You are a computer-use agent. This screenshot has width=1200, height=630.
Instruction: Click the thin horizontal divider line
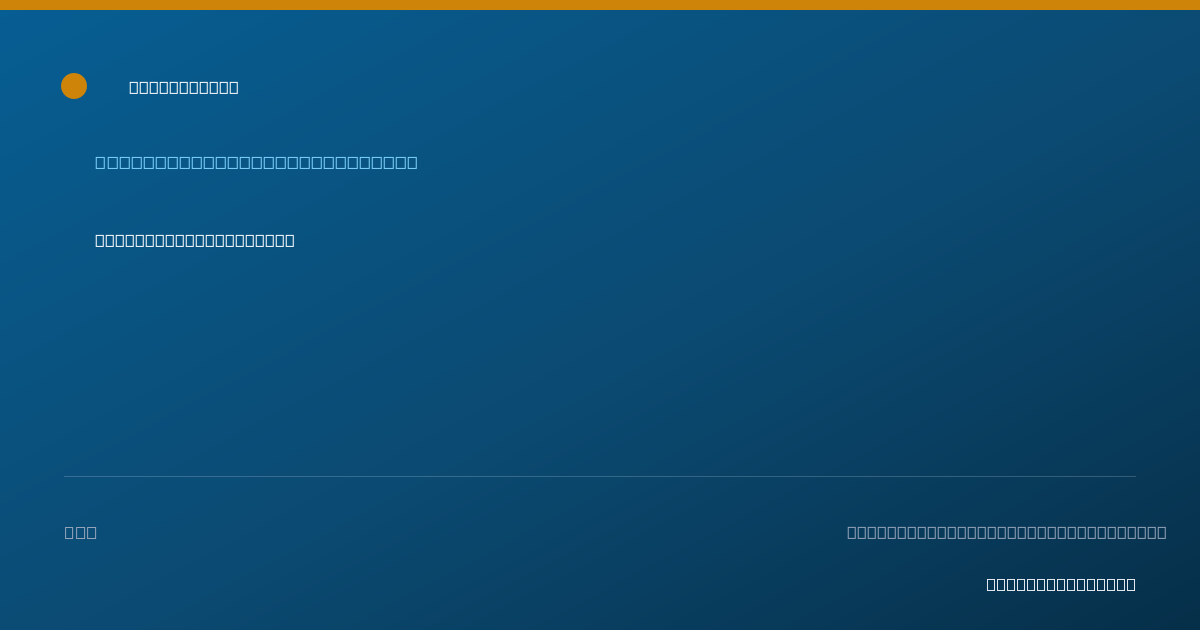coord(600,476)
